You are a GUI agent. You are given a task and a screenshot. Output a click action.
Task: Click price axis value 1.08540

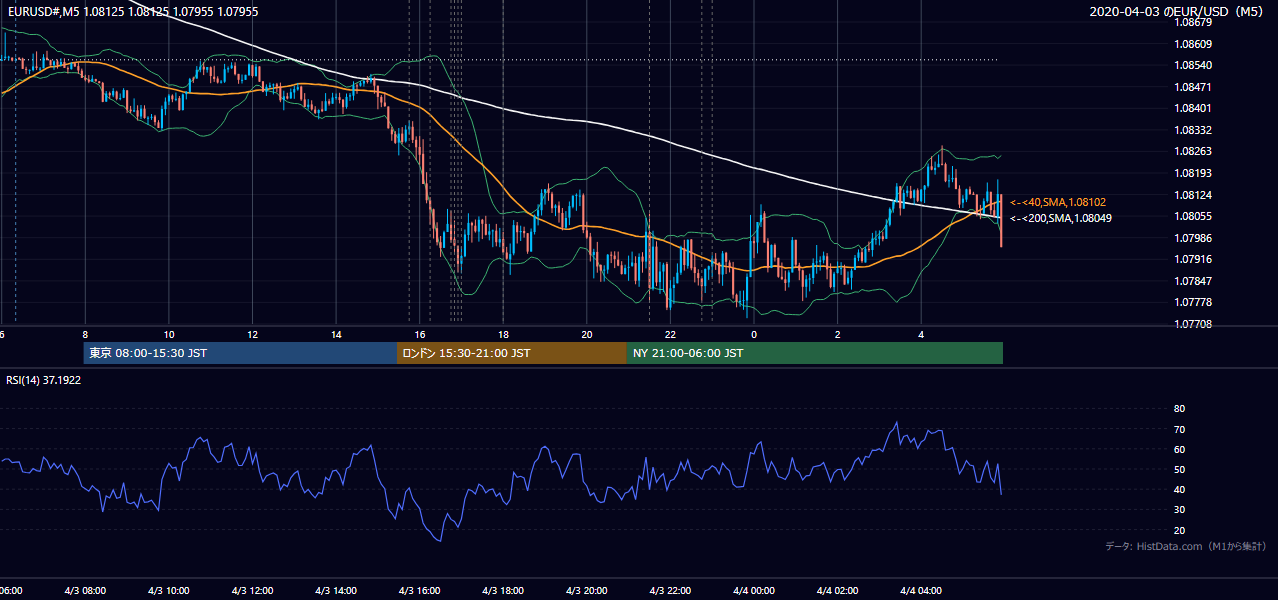pos(1192,66)
